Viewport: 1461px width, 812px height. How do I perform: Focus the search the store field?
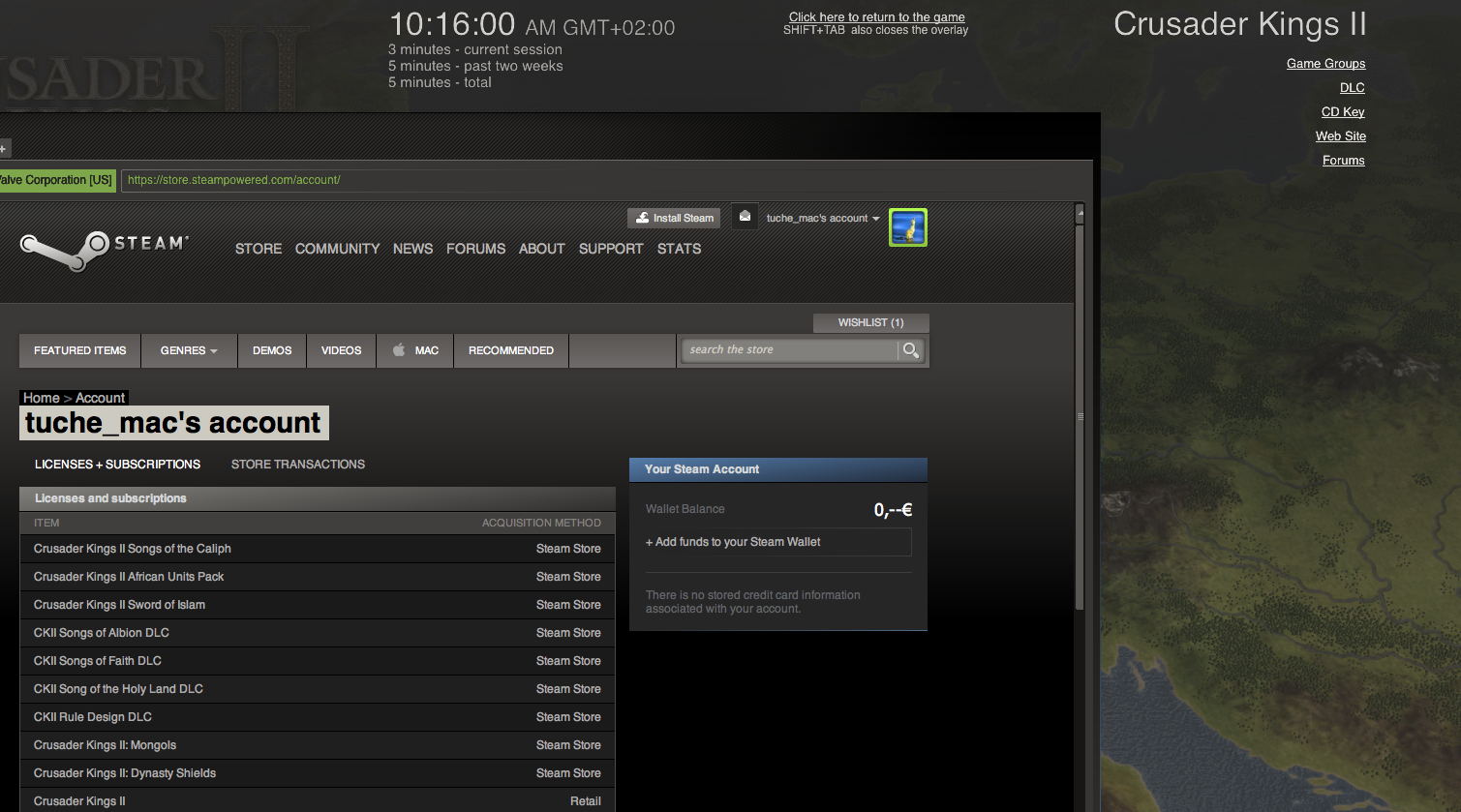click(x=790, y=350)
